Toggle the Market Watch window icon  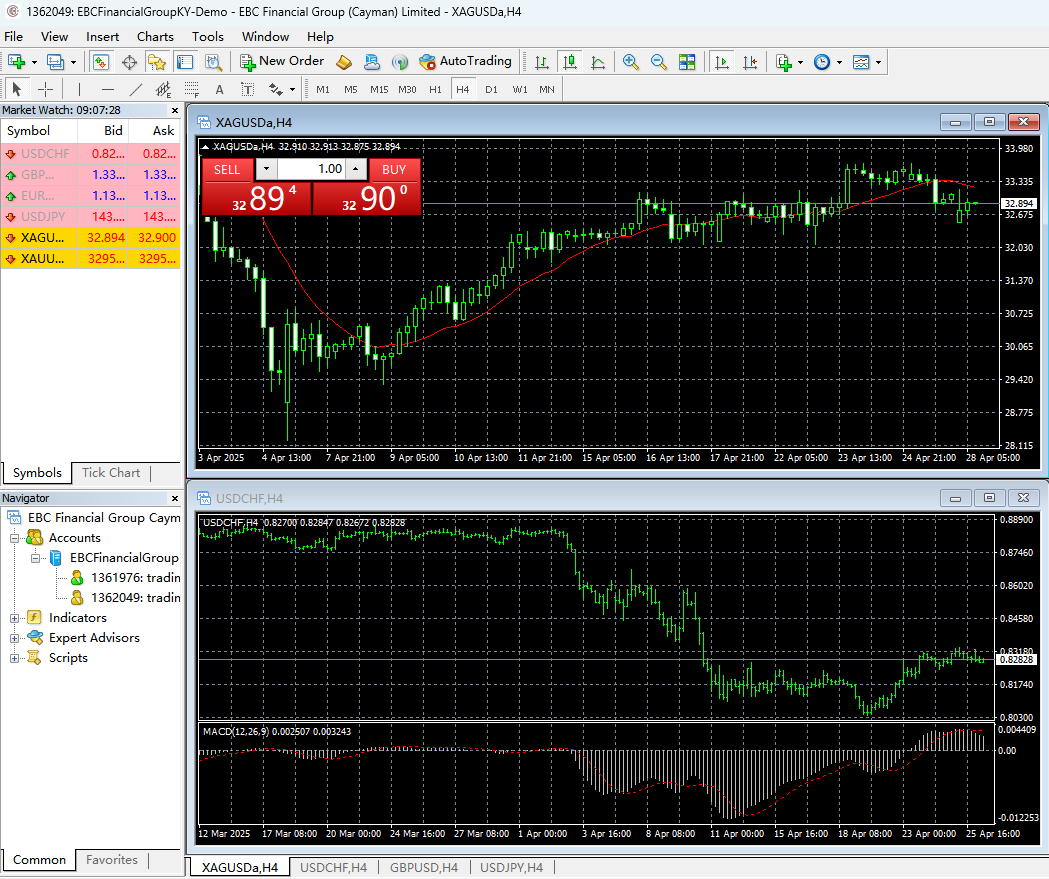[x=100, y=62]
